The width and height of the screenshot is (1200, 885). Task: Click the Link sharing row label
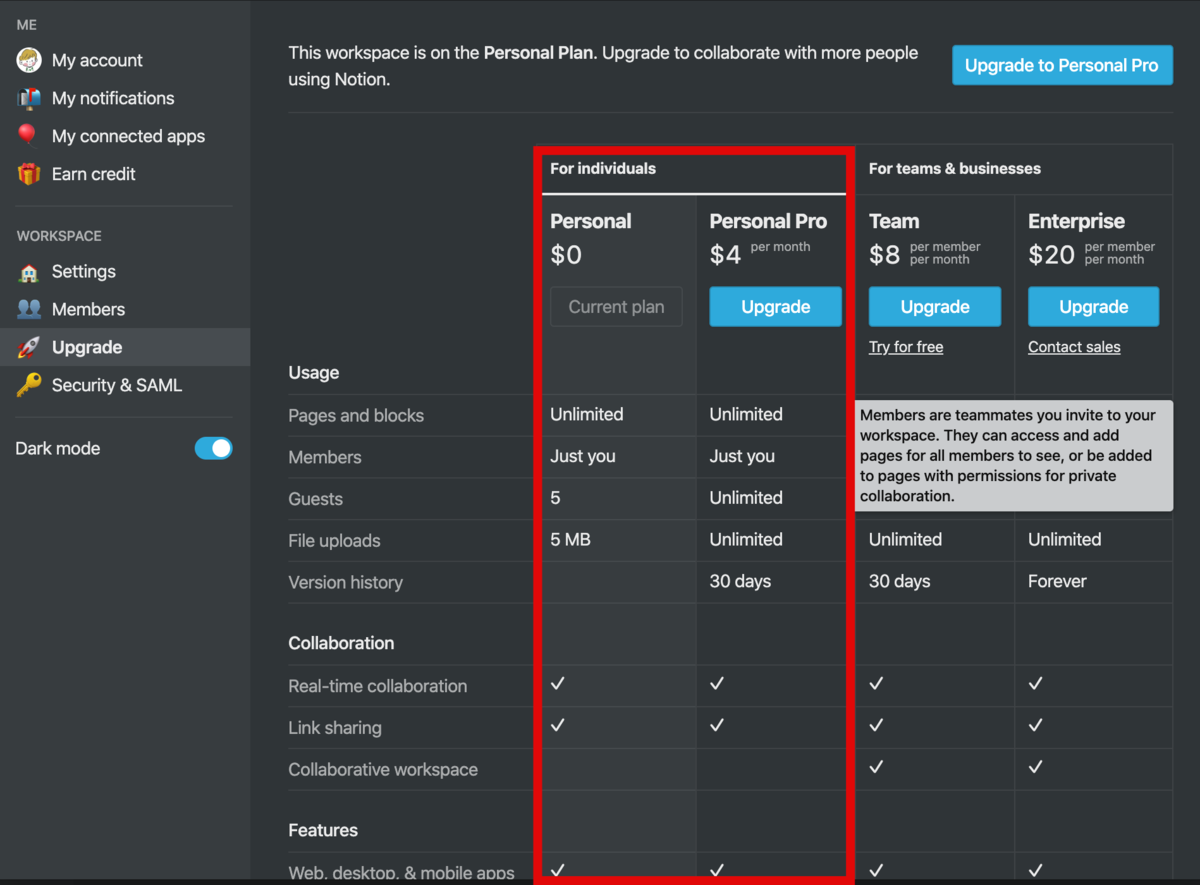pos(335,728)
